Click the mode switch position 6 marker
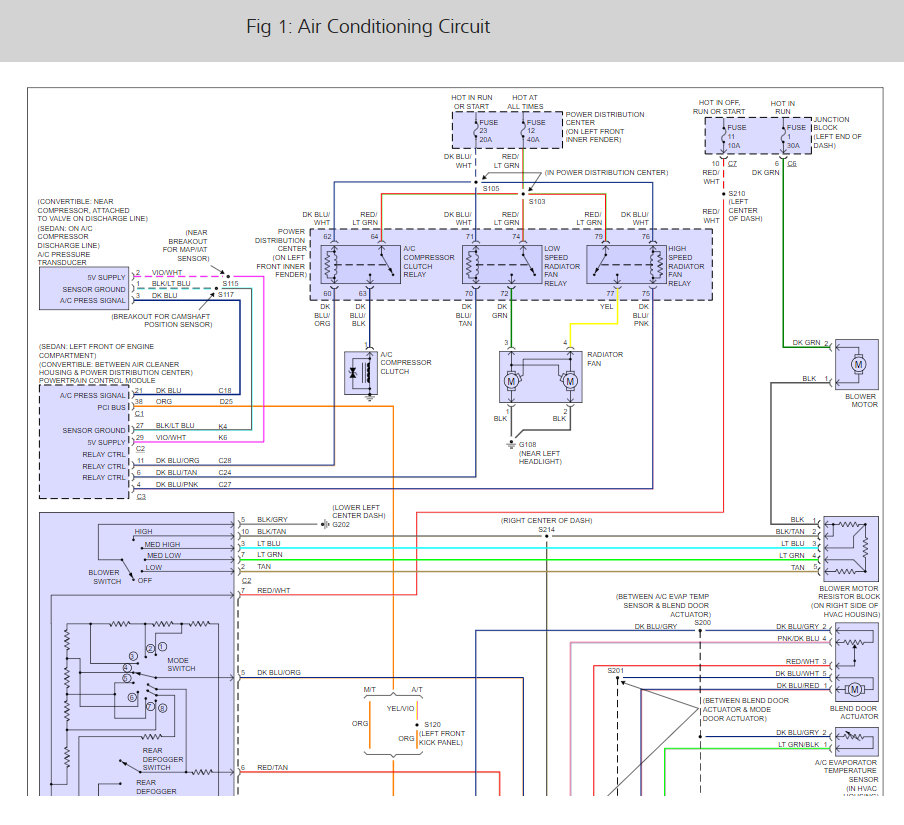This screenshot has width=904, height=825. click(x=132, y=697)
